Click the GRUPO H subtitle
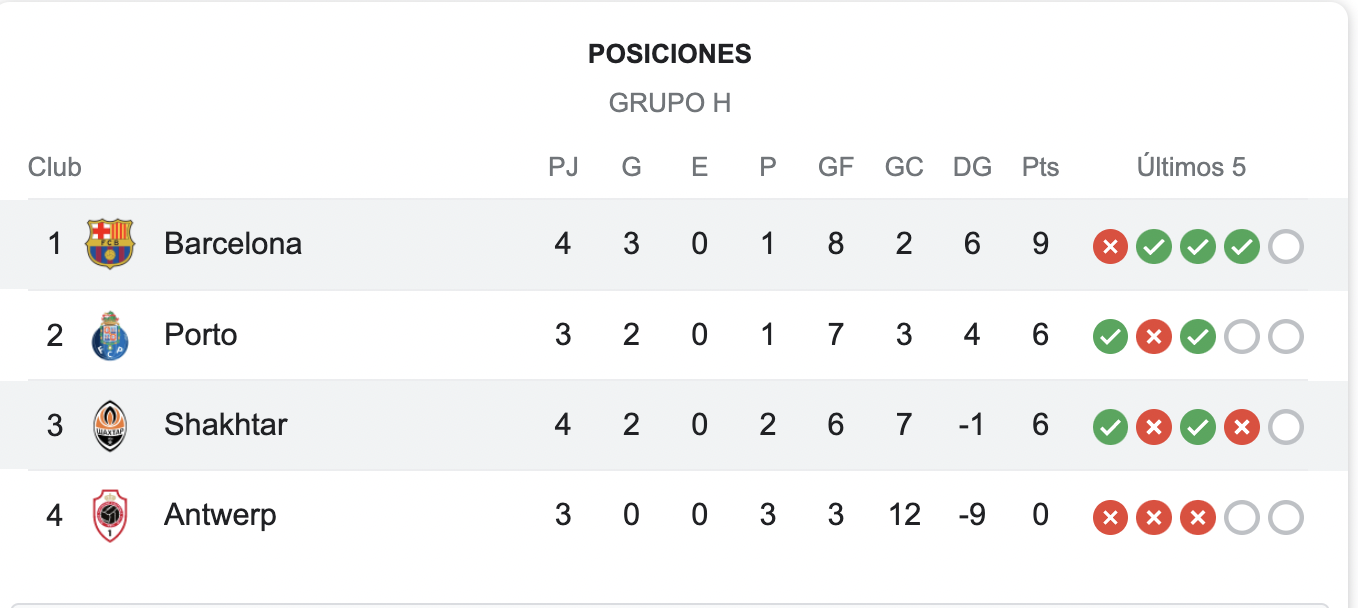This screenshot has height=608, width=1358. (670, 103)
